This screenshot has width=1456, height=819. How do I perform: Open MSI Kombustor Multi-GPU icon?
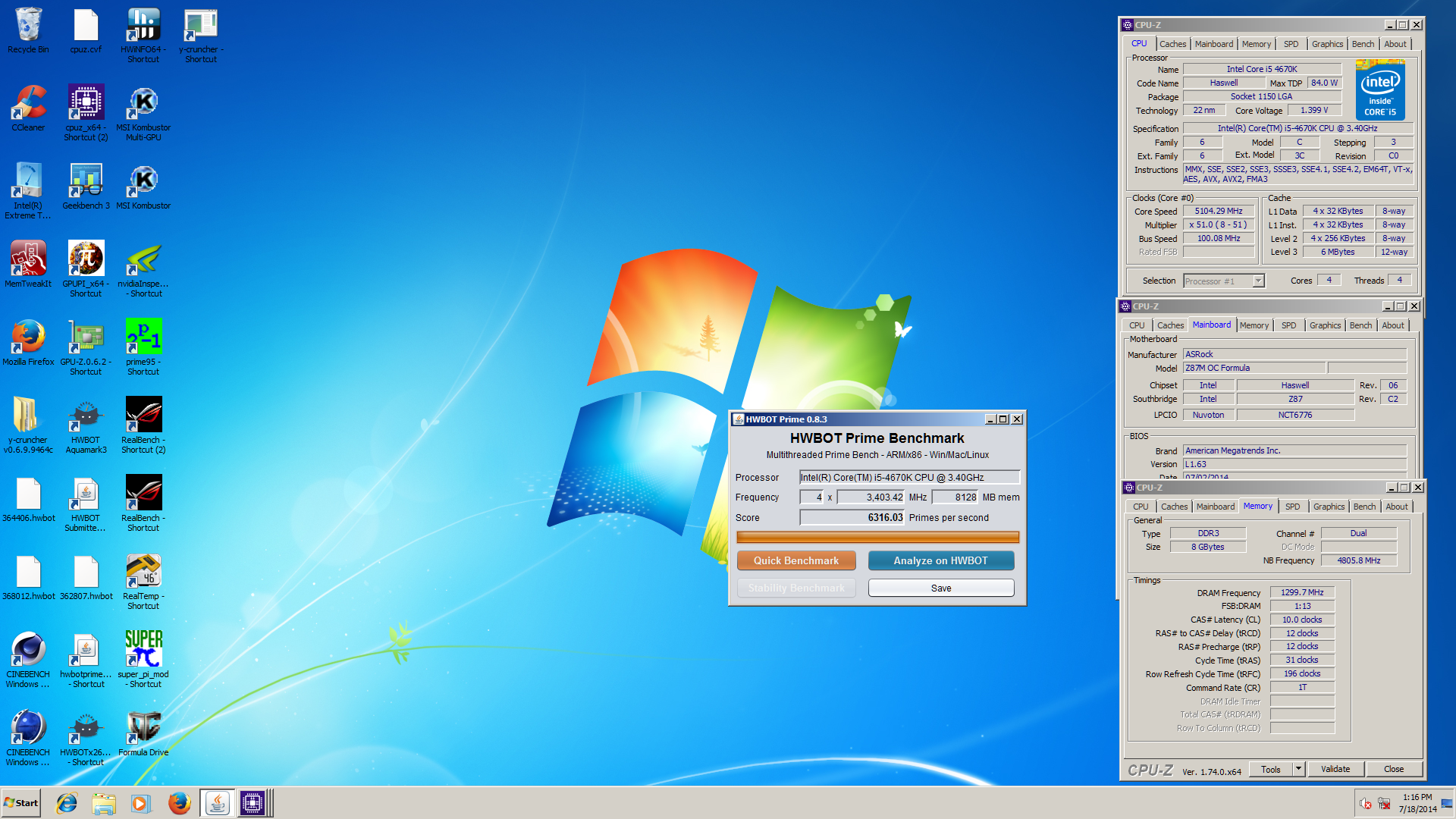pyautogui.click(x=143, y=113)
